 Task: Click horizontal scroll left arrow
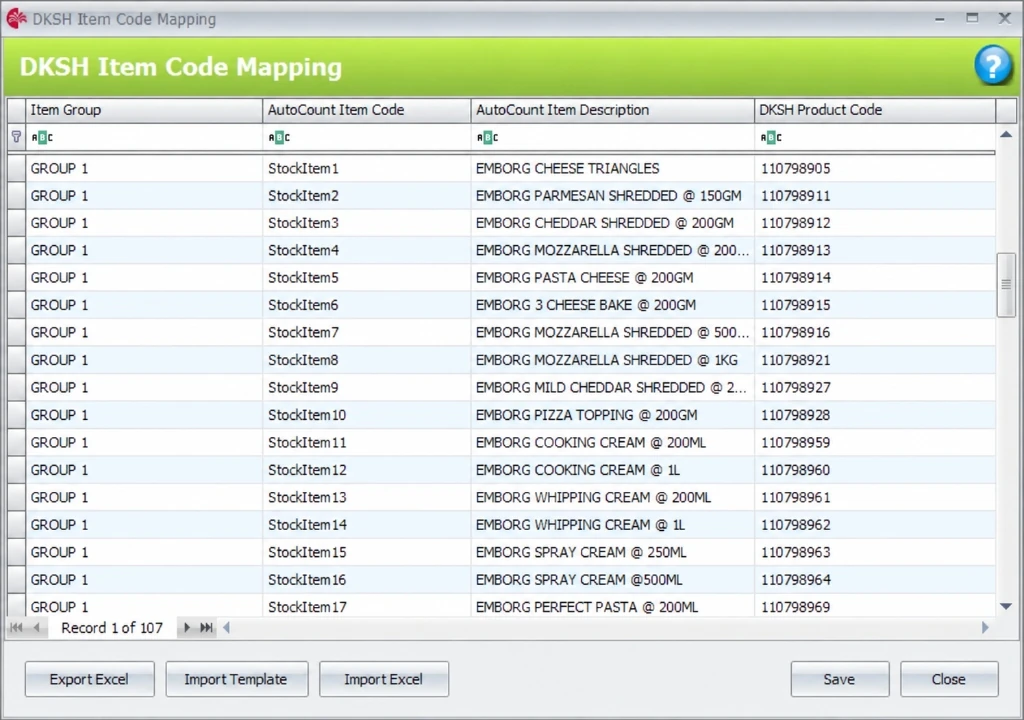click(227, 627)
